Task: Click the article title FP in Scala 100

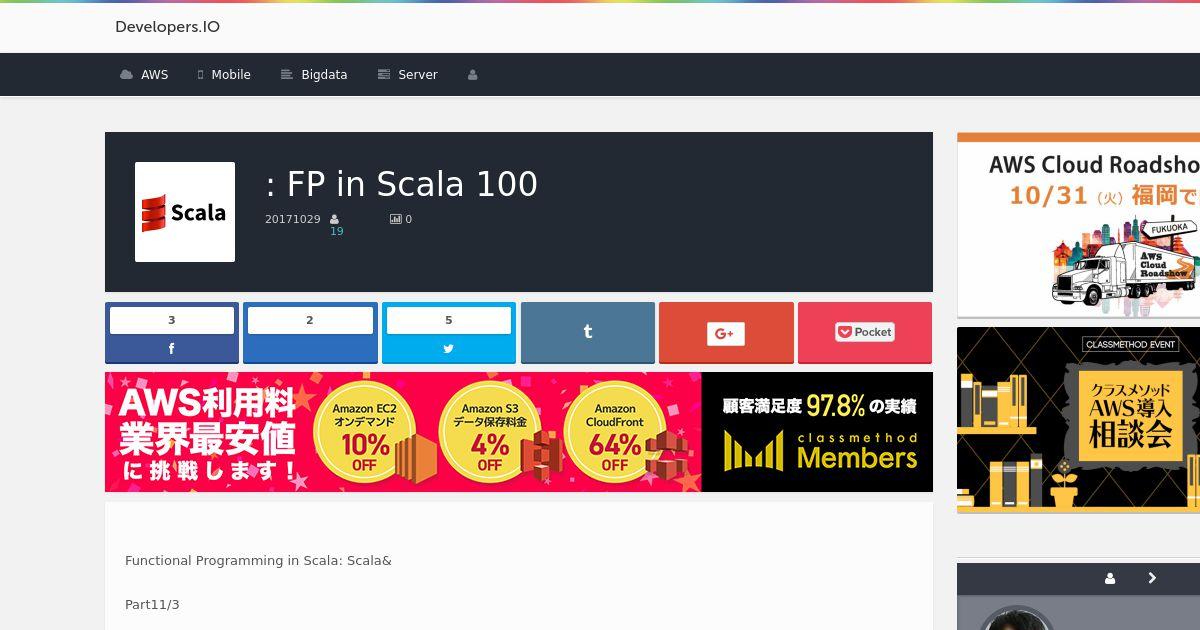Action: pos(402,184)
